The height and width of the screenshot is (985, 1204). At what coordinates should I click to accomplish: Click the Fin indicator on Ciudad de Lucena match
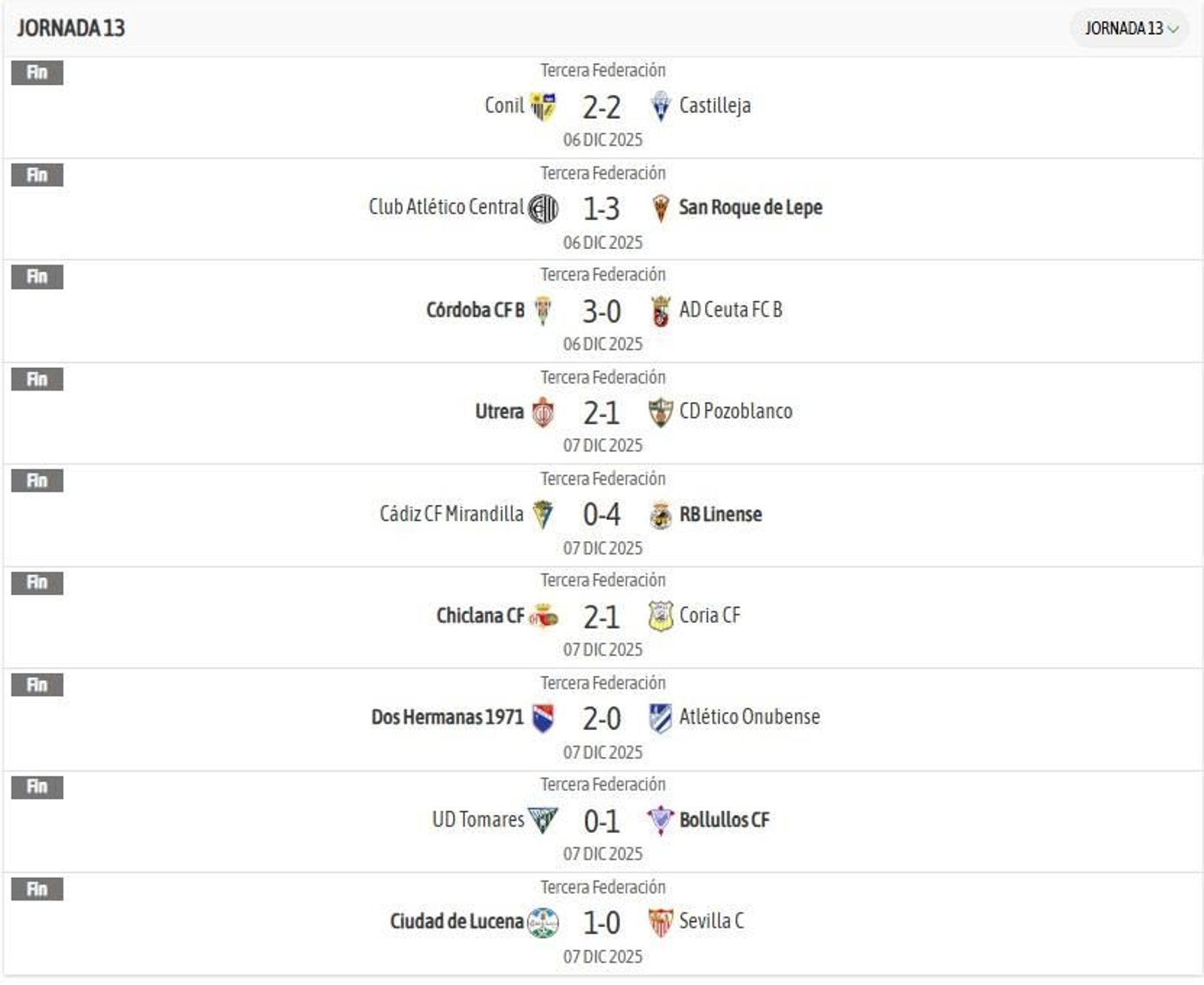point(35,888)
